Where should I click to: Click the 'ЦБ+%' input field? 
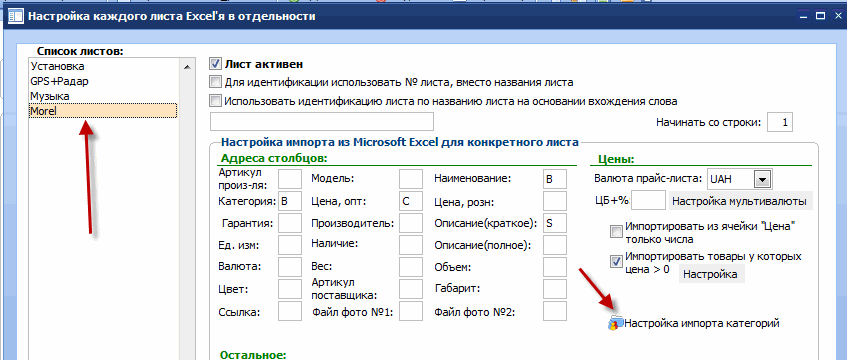[x=648, y=201]
